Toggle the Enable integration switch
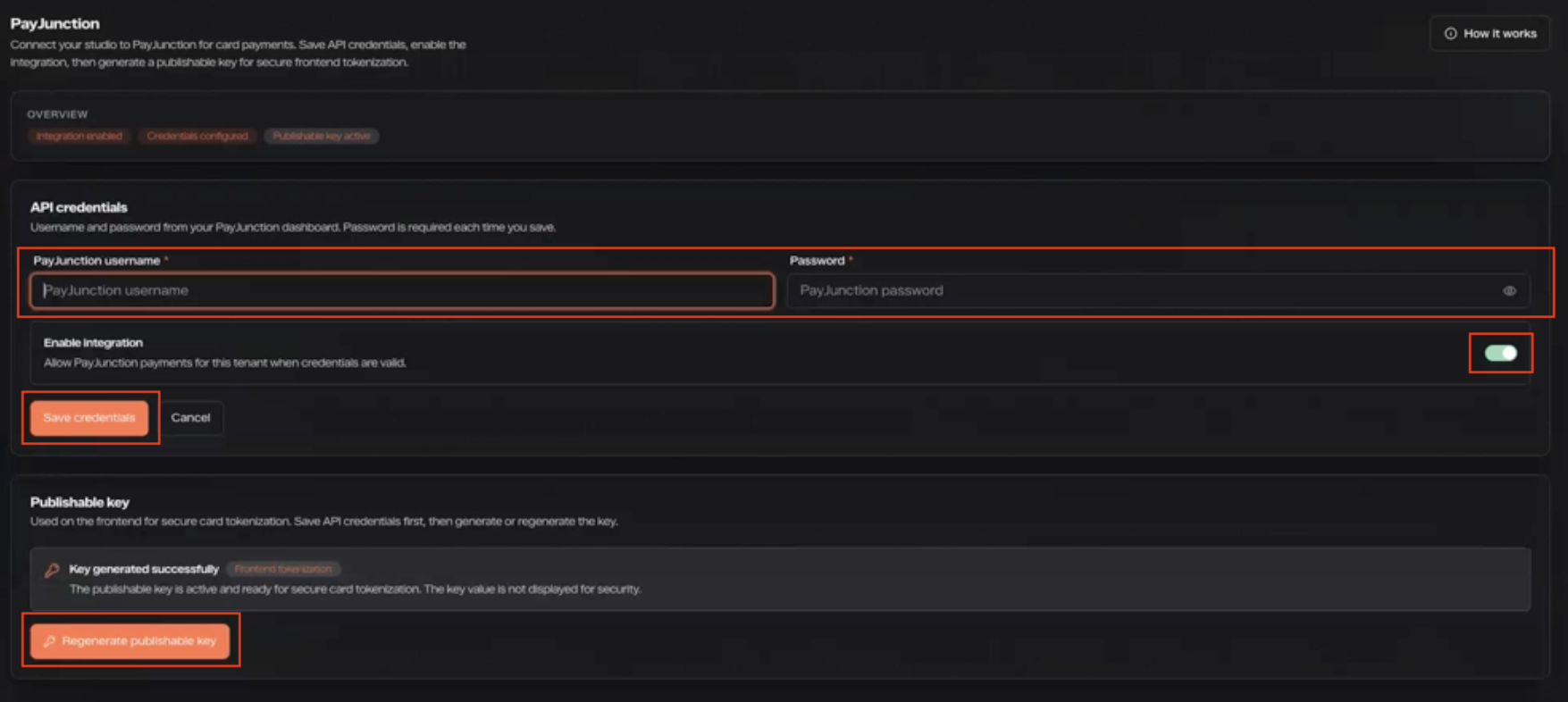The width and height of the screenshot is (1568, 702). pos(1500,353)
